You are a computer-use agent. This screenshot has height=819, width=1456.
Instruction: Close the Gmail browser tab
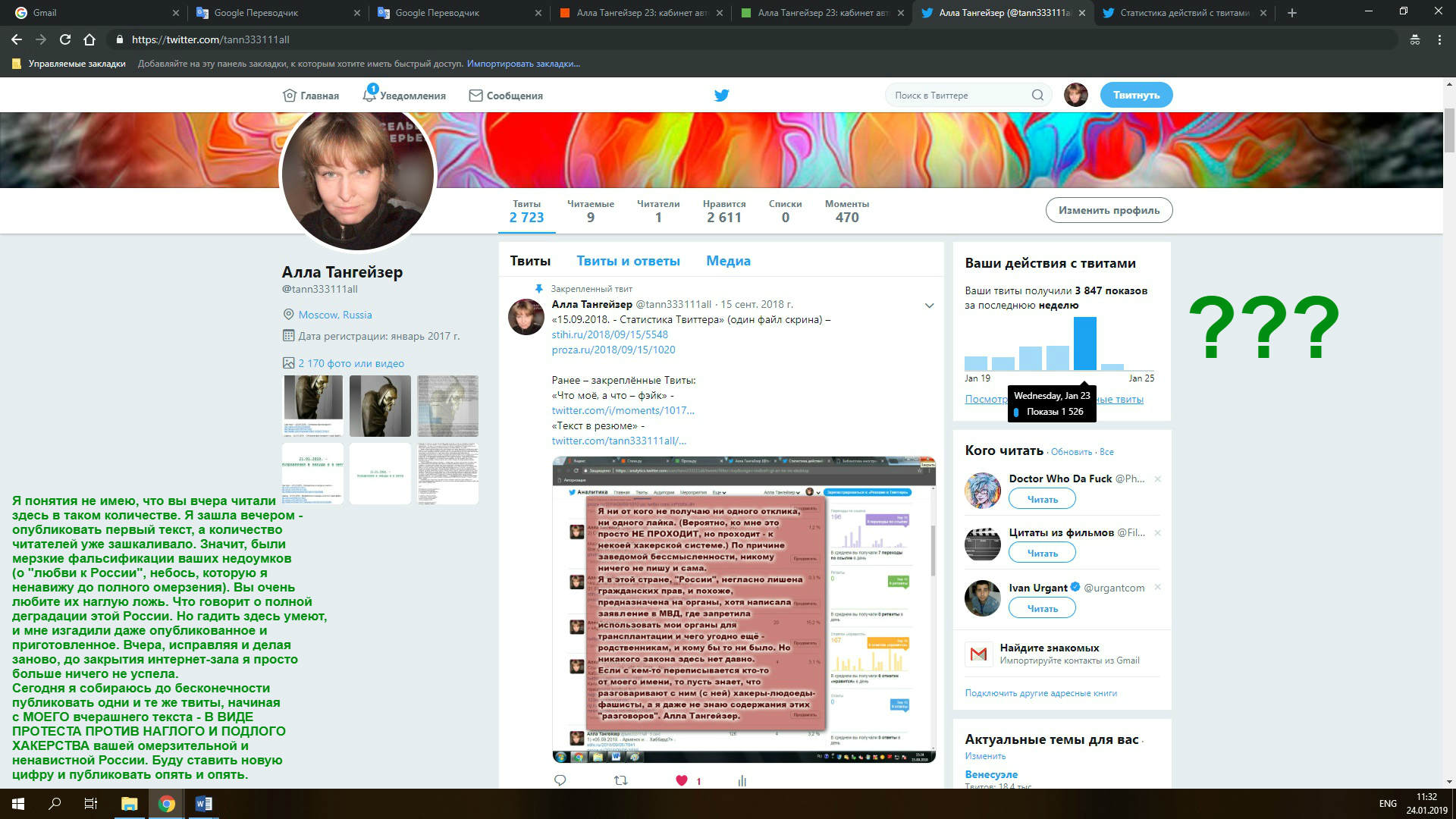point(175,13)
